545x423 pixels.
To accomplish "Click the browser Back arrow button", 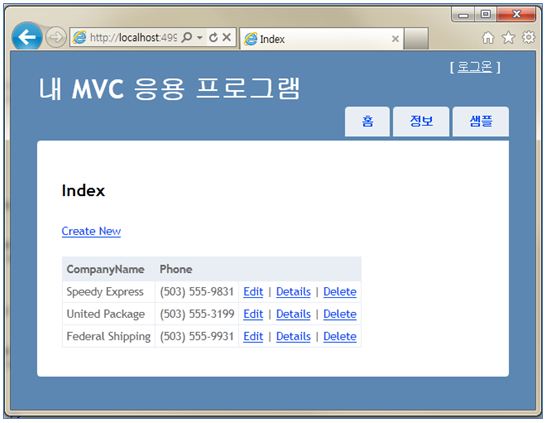I will click(x=27, y=37).
